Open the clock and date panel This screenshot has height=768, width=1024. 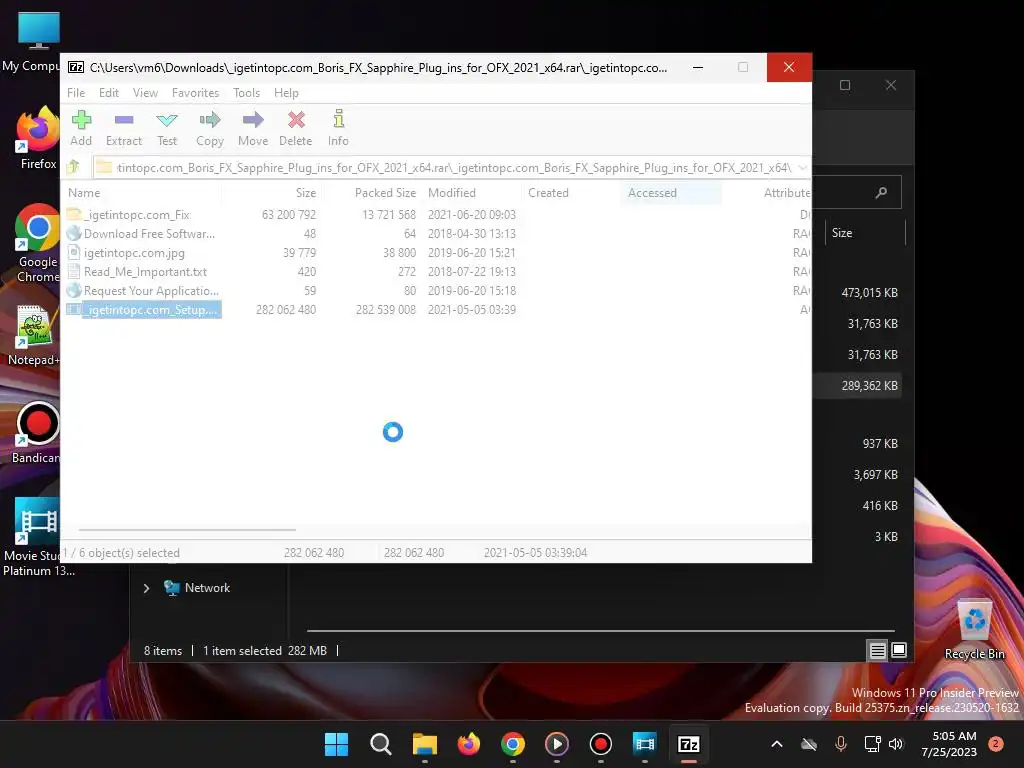(x=950, y=744)
